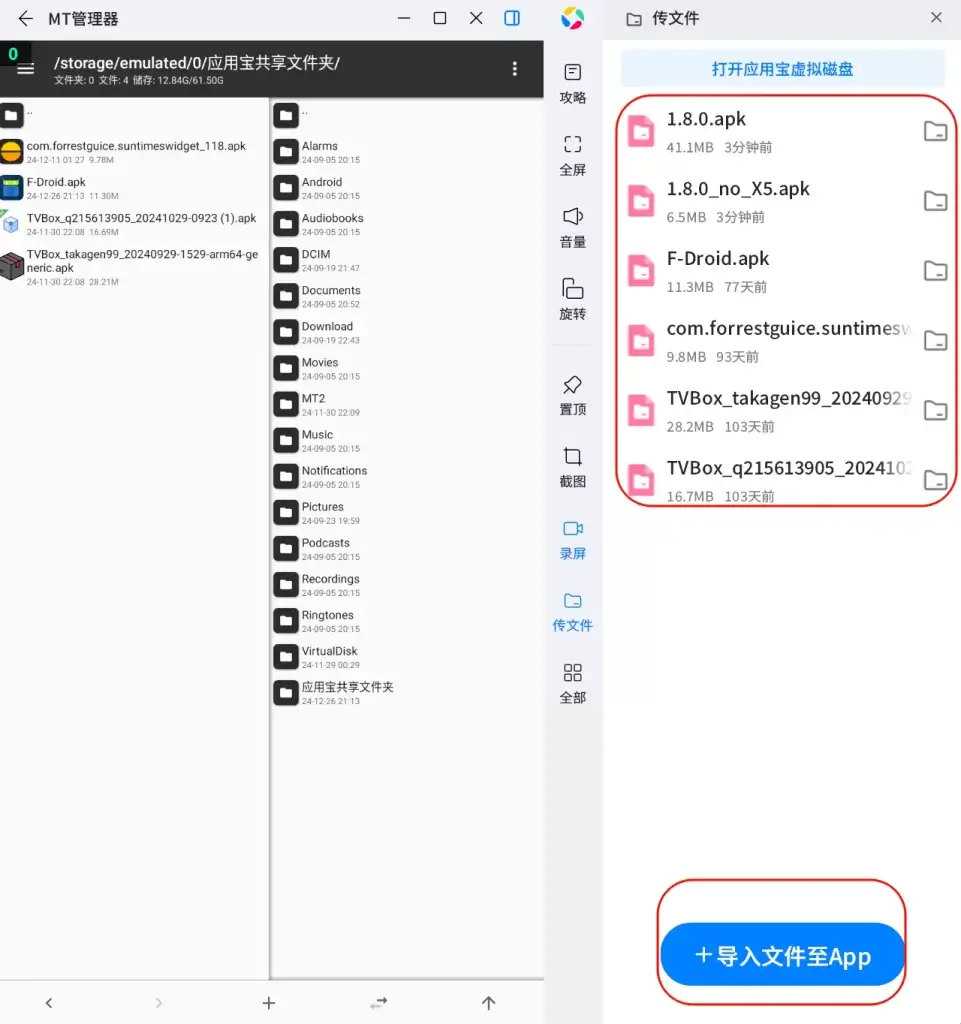961x1024 pixels.
Task: Close the 传文件 panel
Action: click(x=936, y=18)
